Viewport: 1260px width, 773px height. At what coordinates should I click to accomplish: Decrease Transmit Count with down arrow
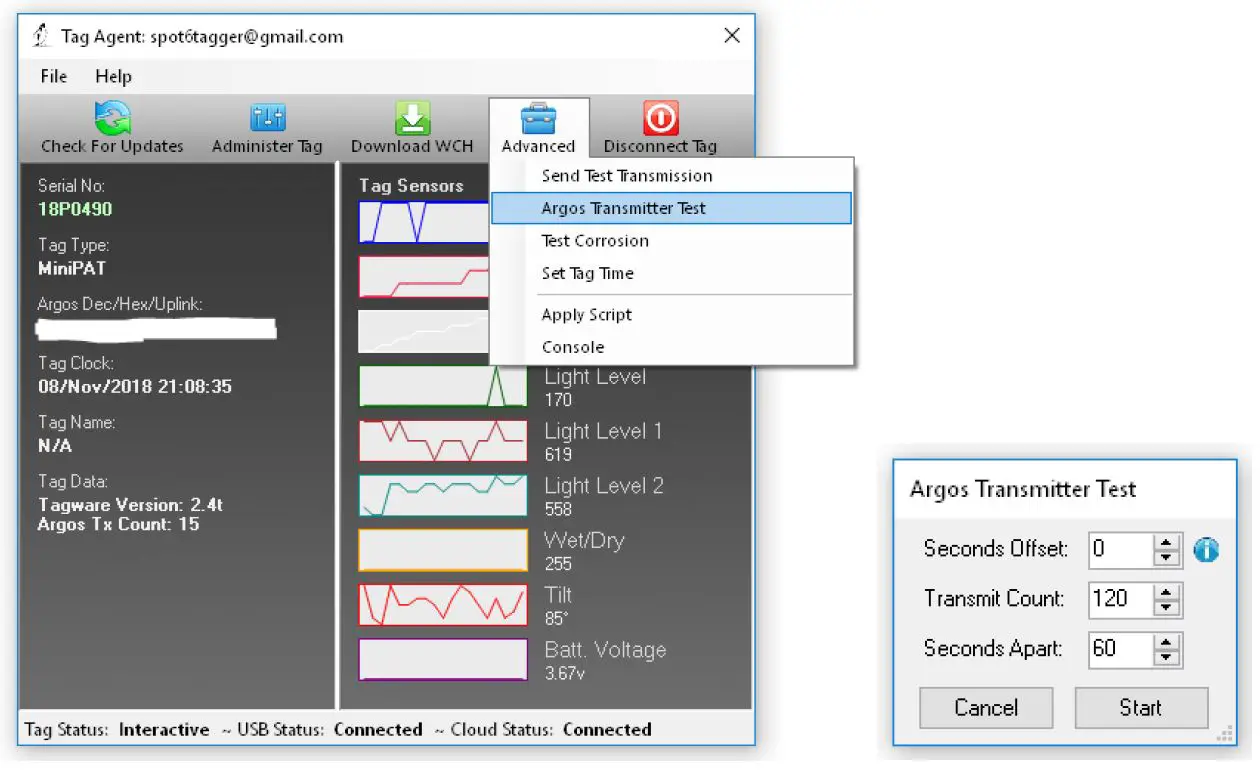click(x=1167, y=607)
